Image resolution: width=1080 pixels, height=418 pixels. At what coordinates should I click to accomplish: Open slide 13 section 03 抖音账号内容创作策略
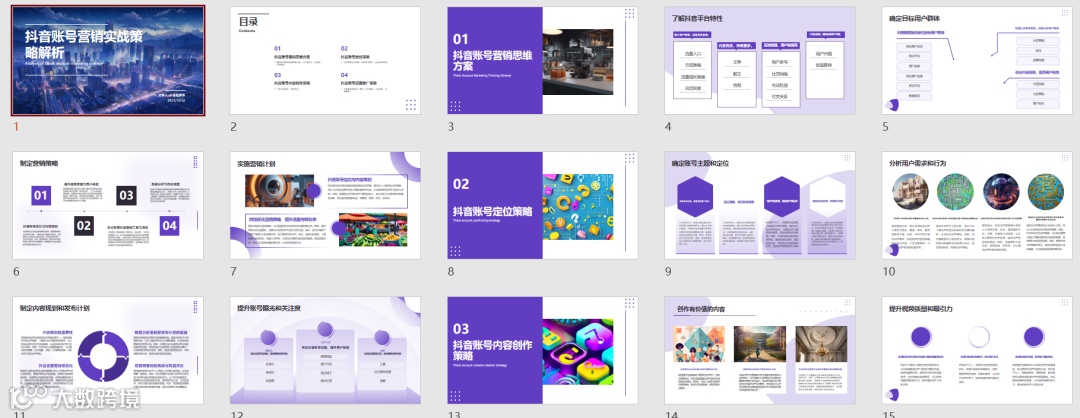543,351
